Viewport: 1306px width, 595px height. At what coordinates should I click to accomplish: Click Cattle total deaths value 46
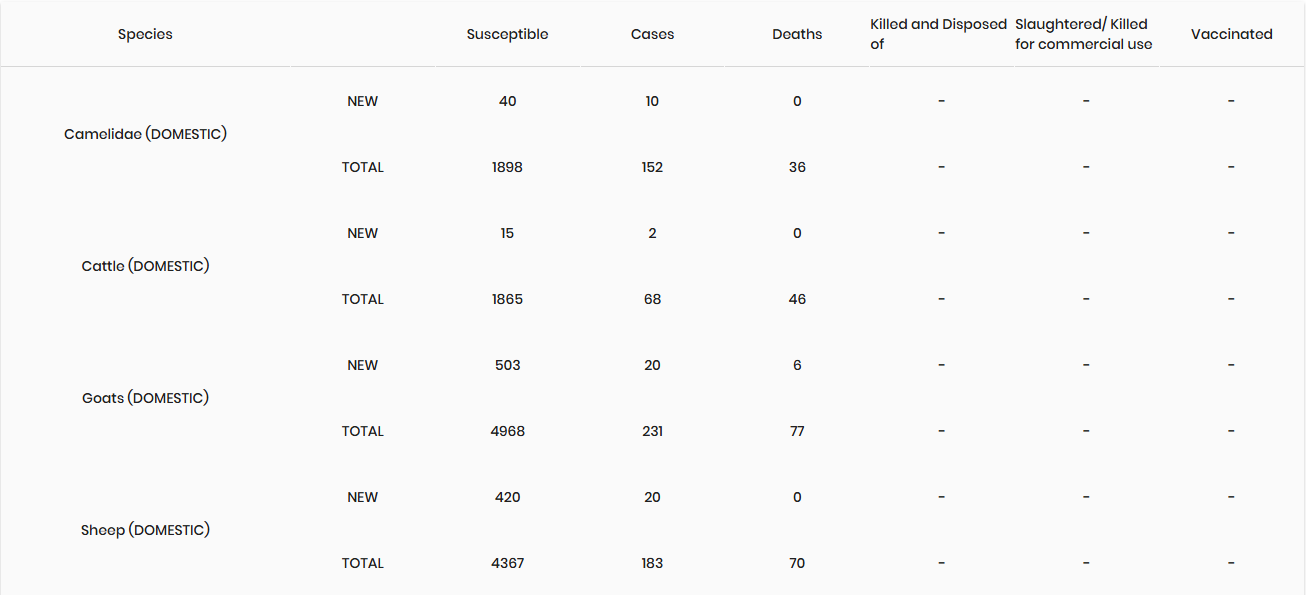(797, 299)
